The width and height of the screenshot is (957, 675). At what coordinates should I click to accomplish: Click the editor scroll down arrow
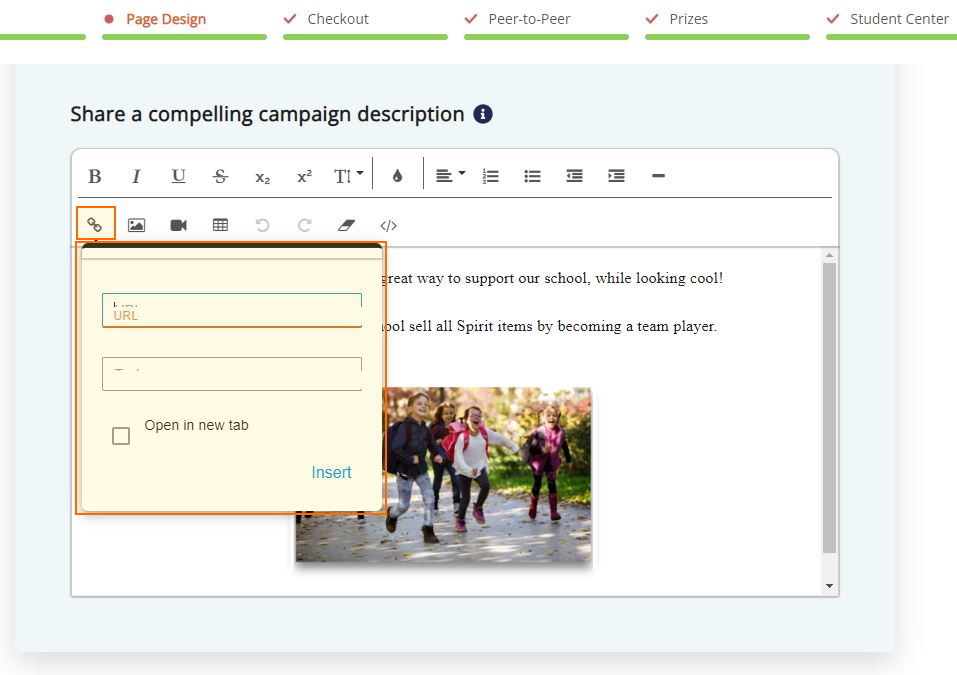pyautogui.click(x=829, y=586)
